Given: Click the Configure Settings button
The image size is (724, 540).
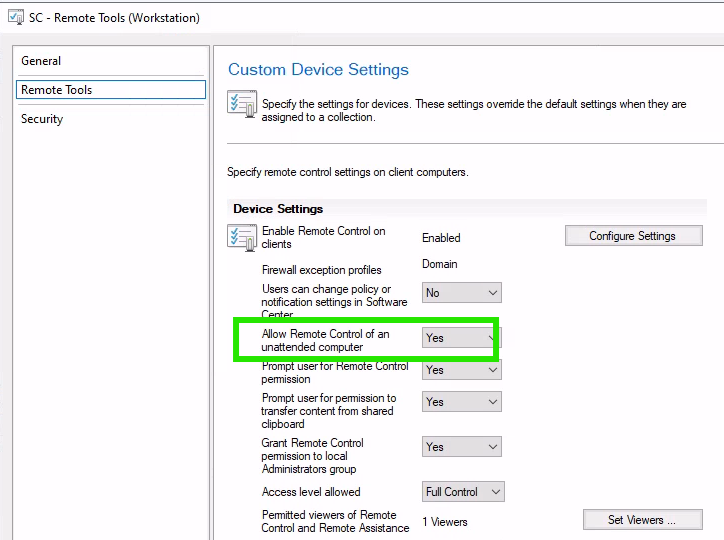Looking at the screenshot, I should tap(634, 236).
